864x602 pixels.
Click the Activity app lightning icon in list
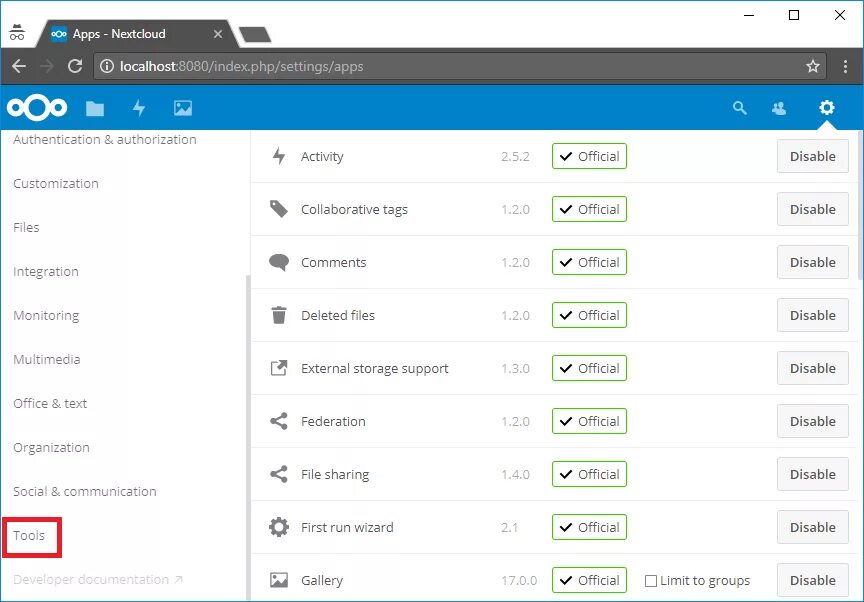[x=279, y=156]
